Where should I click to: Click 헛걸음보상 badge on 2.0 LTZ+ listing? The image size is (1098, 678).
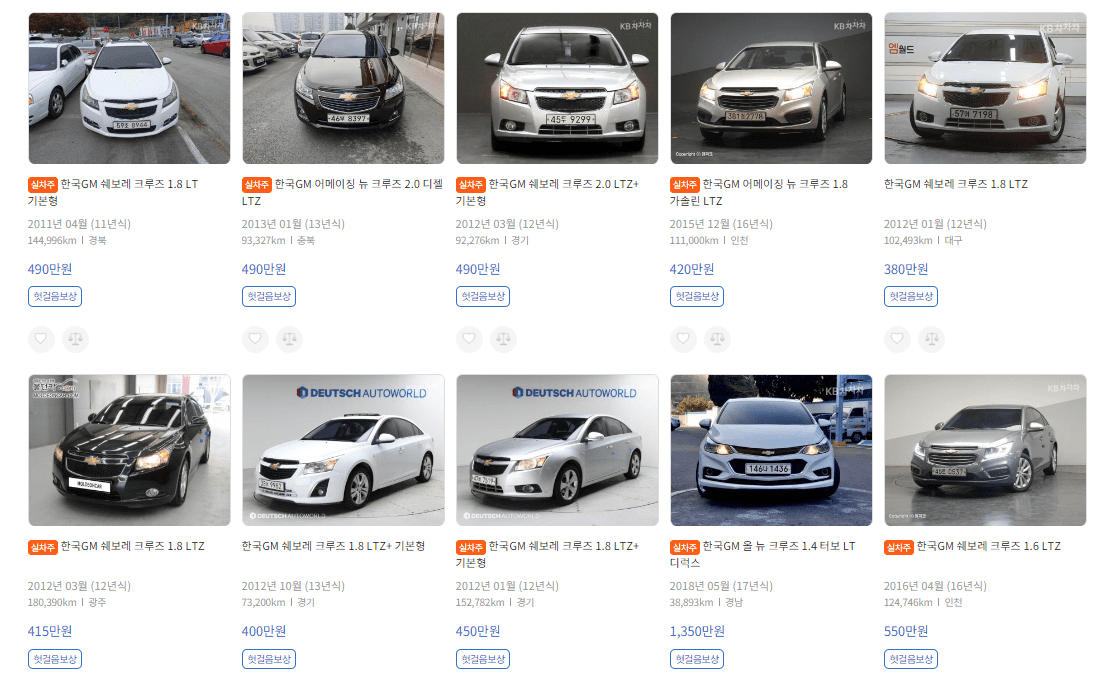(483, 296)
